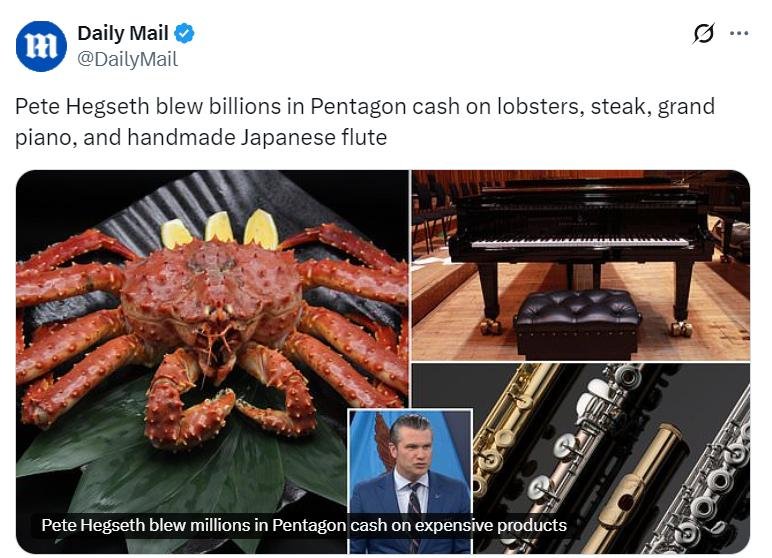Open the article headline caption on the image

(304, 525)
